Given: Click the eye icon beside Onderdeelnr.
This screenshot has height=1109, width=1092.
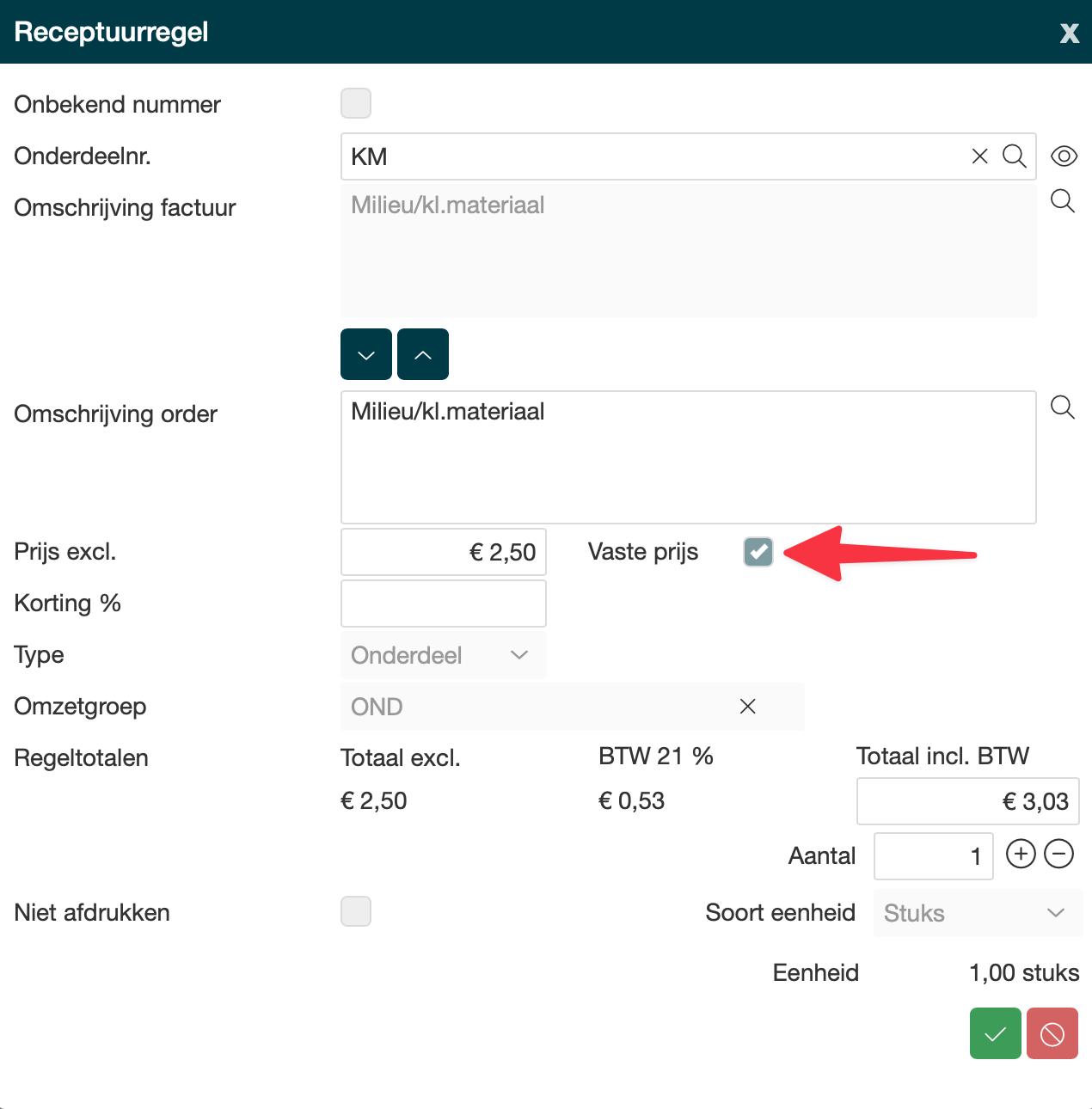Looking at the screenshot, I should point(1064,156).
